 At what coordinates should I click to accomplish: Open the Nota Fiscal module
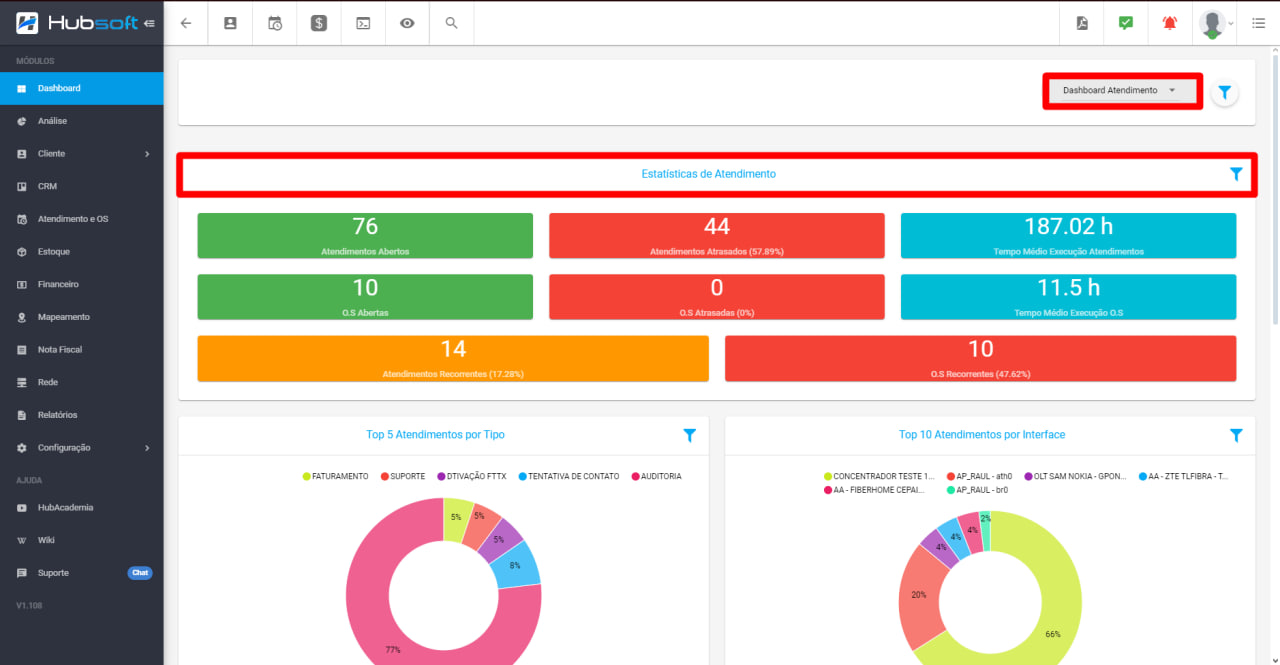tap(81, 350)
